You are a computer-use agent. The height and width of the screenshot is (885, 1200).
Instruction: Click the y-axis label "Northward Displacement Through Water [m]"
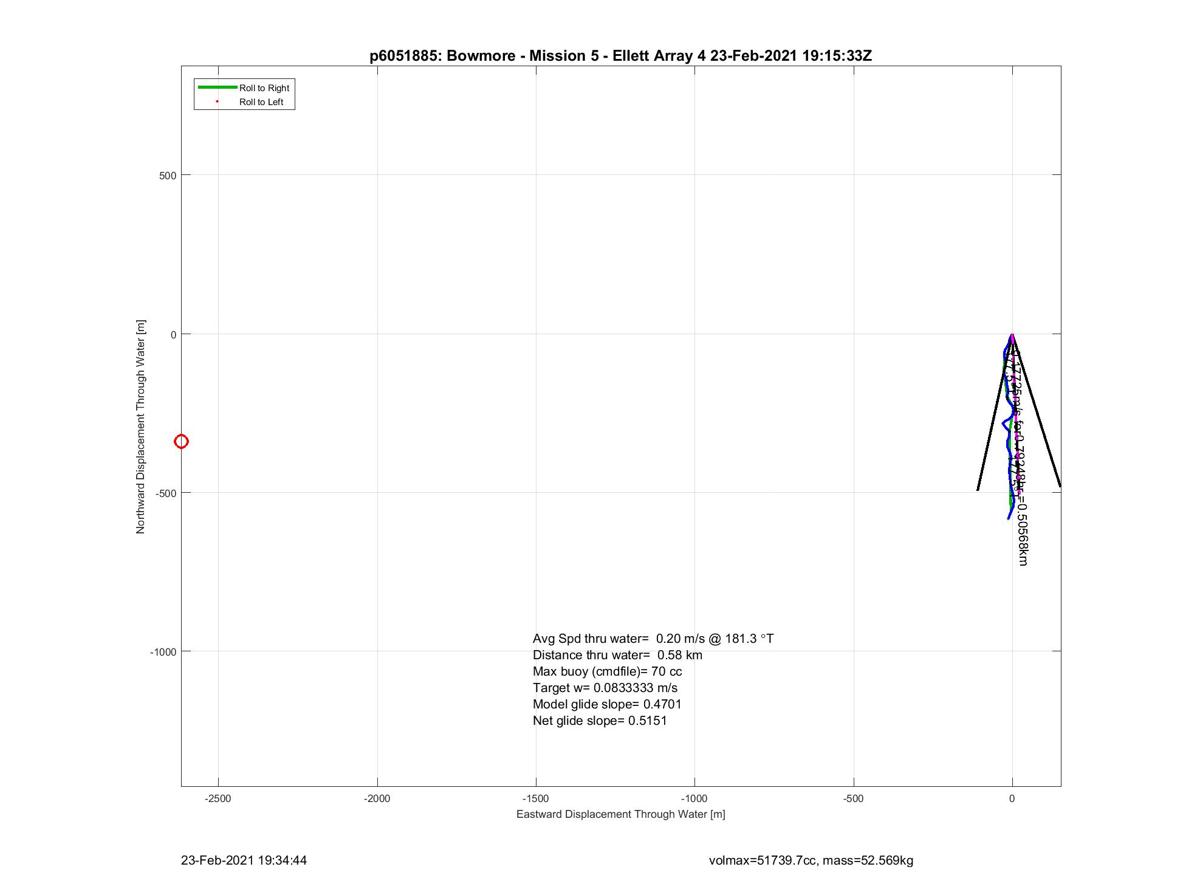141,426
